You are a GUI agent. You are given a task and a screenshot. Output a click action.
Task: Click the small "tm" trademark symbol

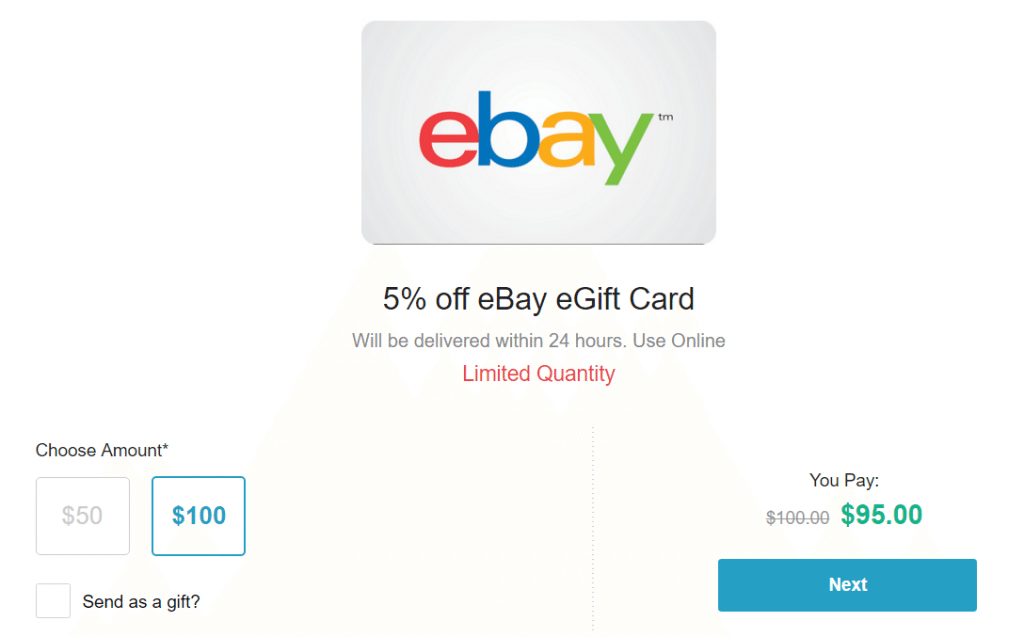point(666,117)
